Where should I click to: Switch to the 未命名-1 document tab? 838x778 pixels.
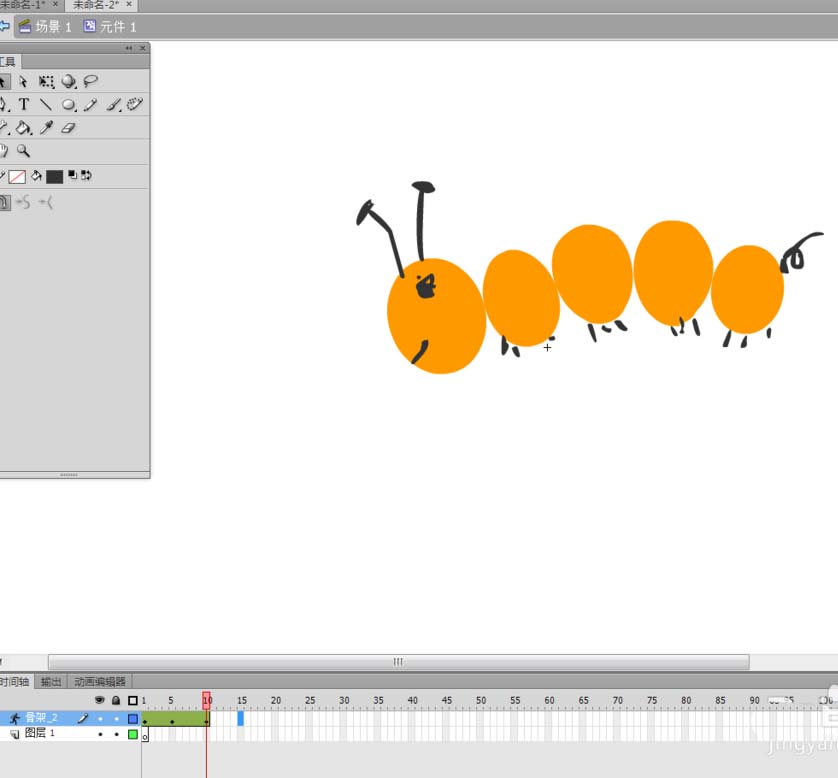click(22, 5)
